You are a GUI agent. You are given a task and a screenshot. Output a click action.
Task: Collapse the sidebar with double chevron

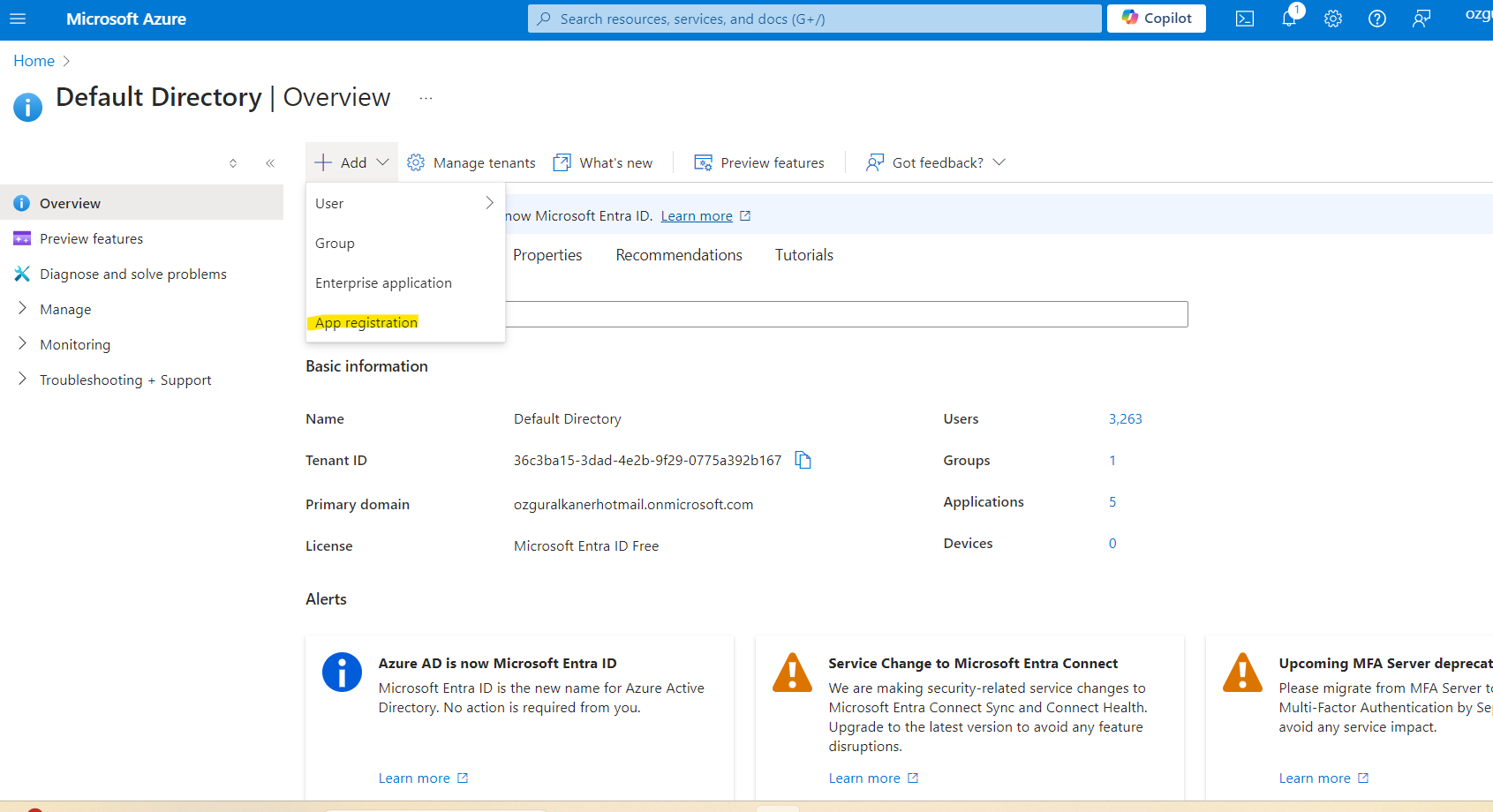pyautogui.click(x=270, y=163)
